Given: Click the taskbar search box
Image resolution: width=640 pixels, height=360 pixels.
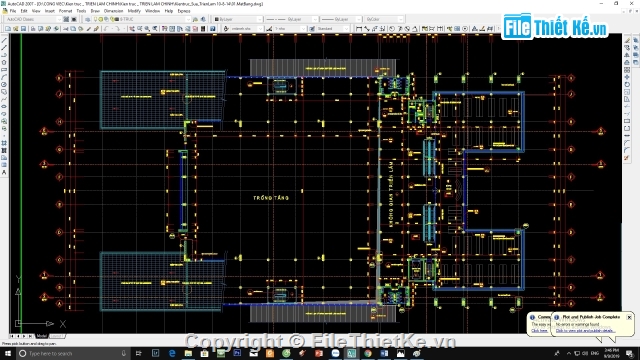Looking at the screenshot, I should [x=73, y=353].
